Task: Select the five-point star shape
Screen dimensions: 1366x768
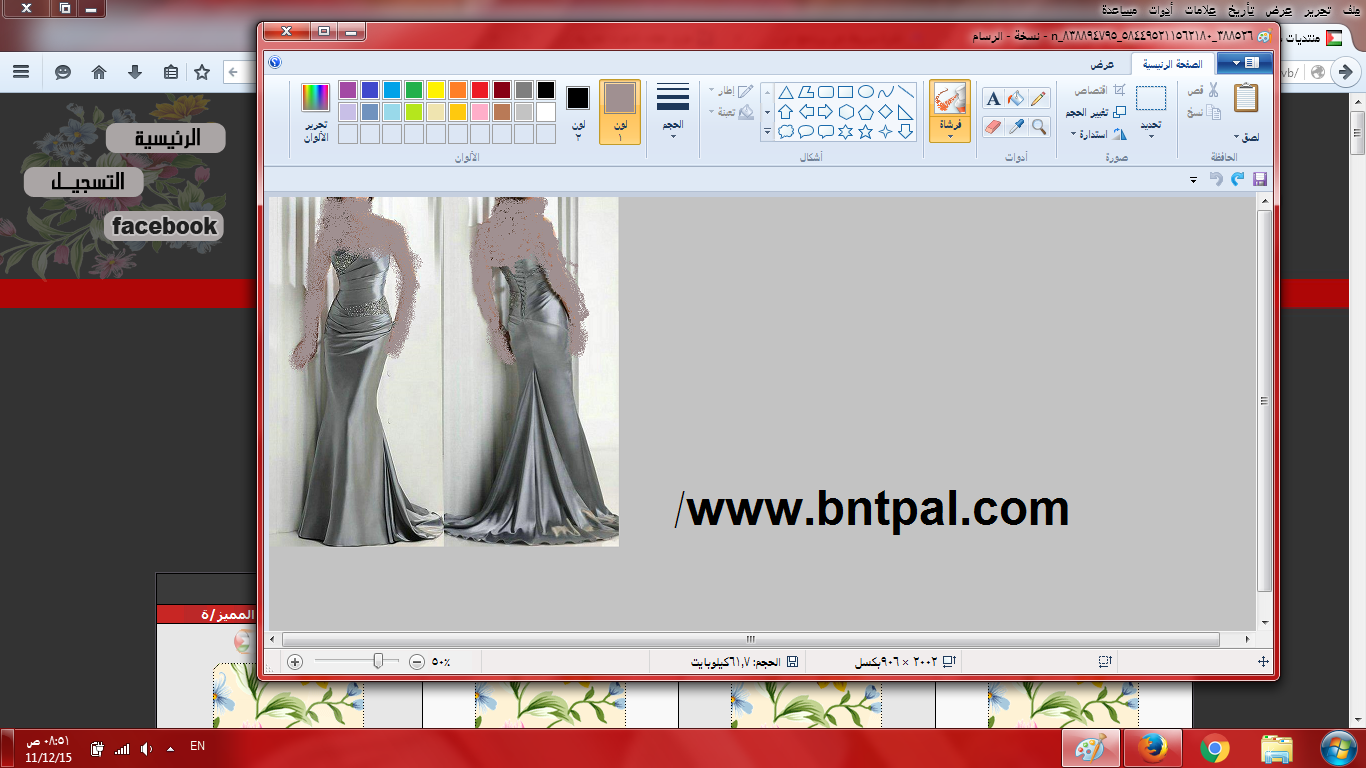Action: (865, 132)
